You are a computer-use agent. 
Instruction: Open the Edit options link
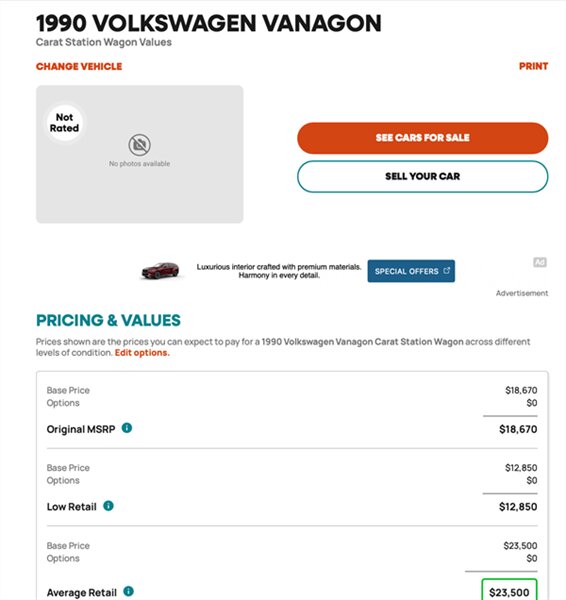pyautogui.click(x=142, y=352)
